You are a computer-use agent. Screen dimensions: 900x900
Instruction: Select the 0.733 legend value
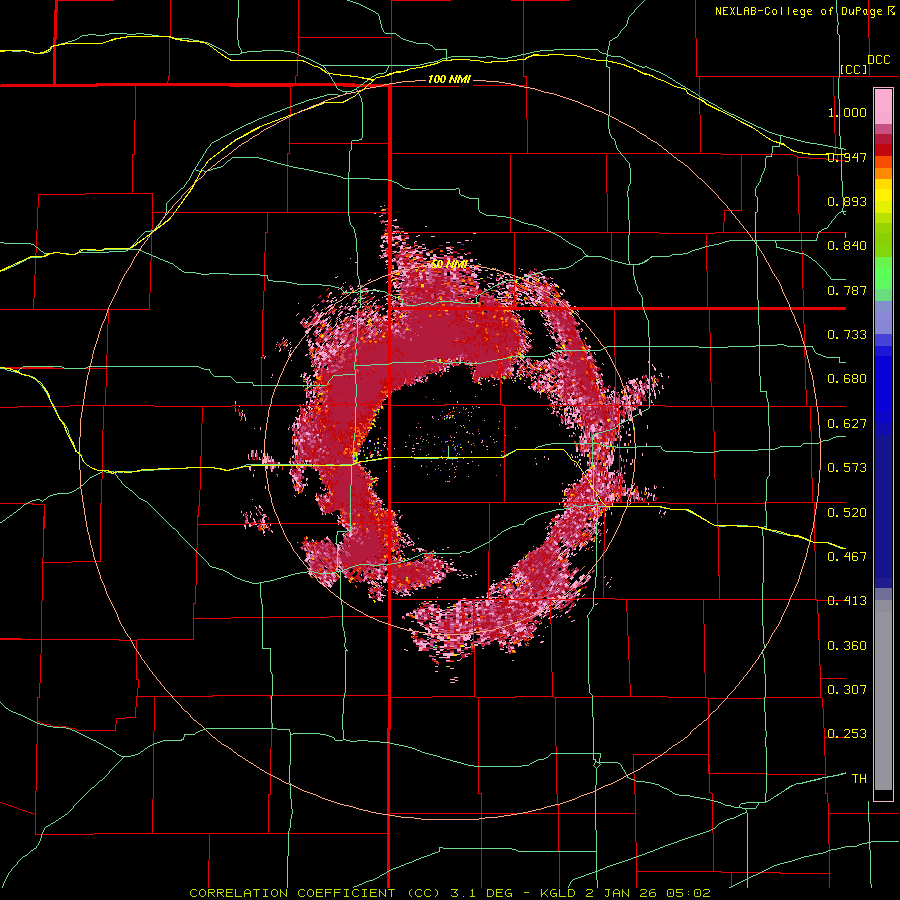[847, 335]
